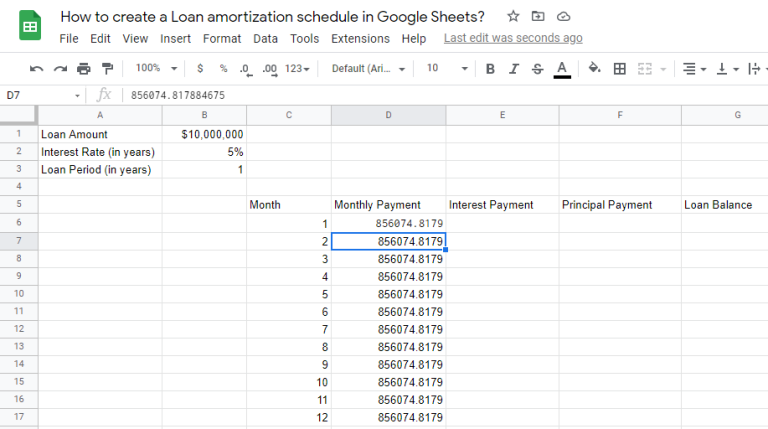Select the '$10,000,000' cell
This screenshot has width=768, height=429.
[204, 134]
